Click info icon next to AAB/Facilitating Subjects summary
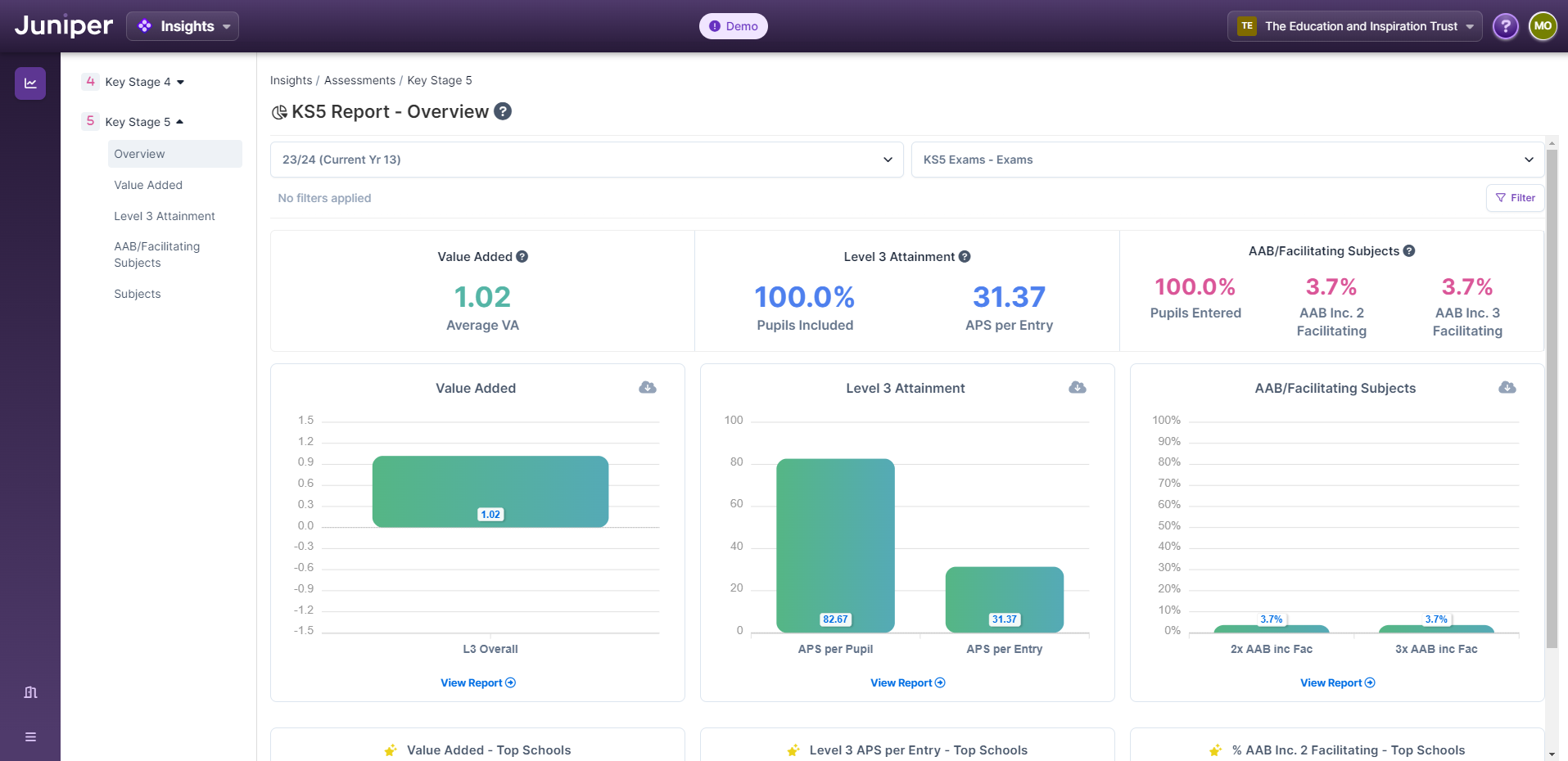 (x=1409, y=251)
